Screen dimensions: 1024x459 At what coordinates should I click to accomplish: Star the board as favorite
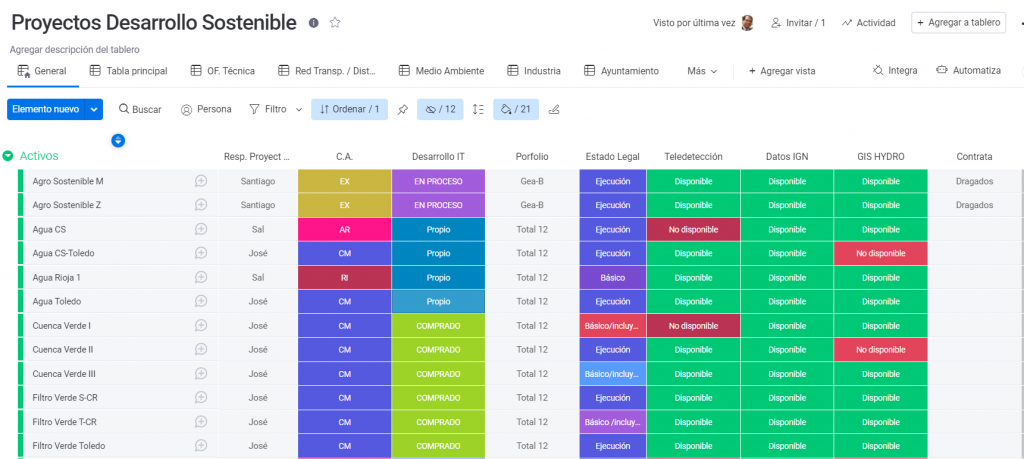335,23
